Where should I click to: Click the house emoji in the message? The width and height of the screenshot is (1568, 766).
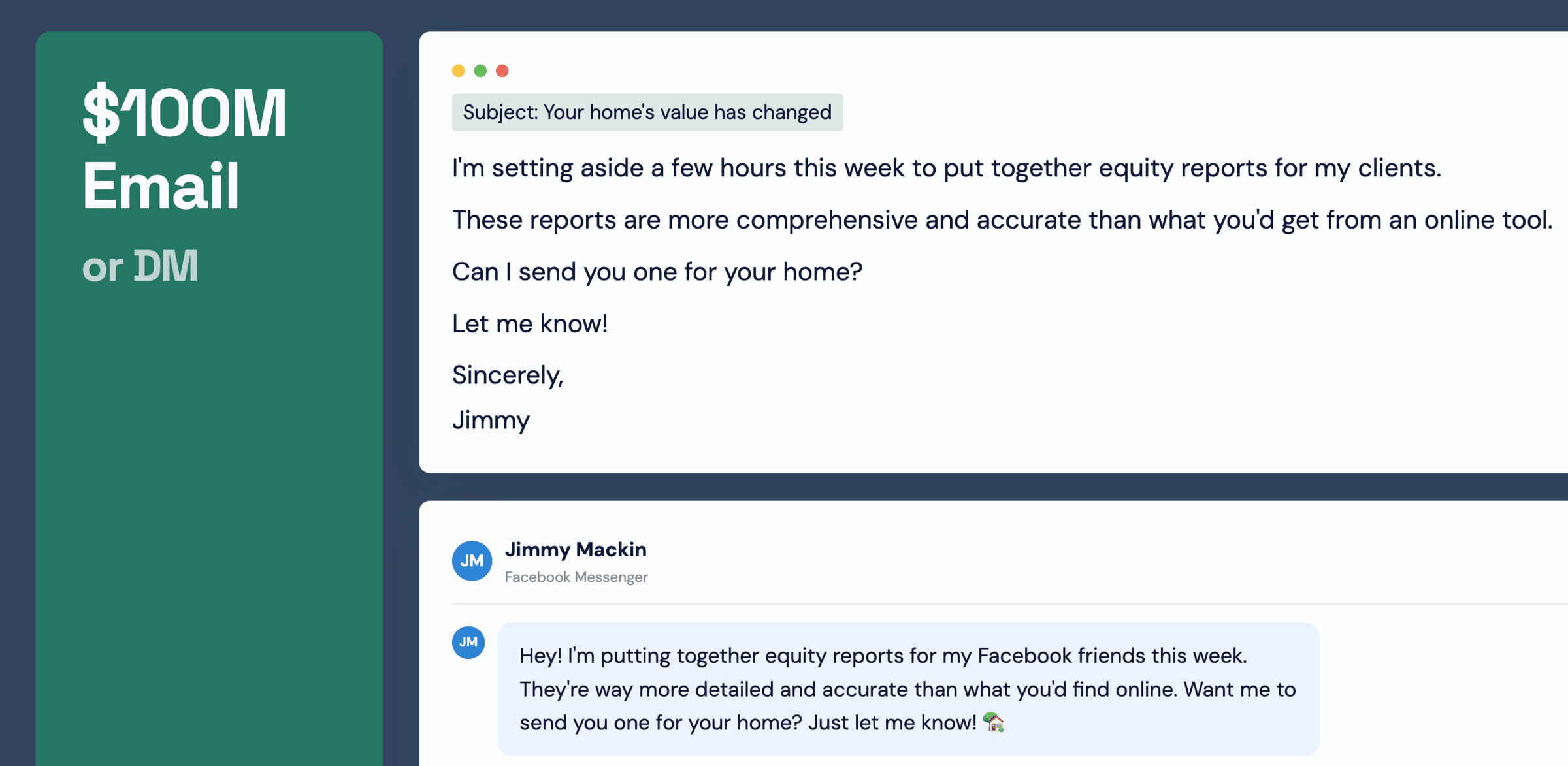(x=993, y=722)
